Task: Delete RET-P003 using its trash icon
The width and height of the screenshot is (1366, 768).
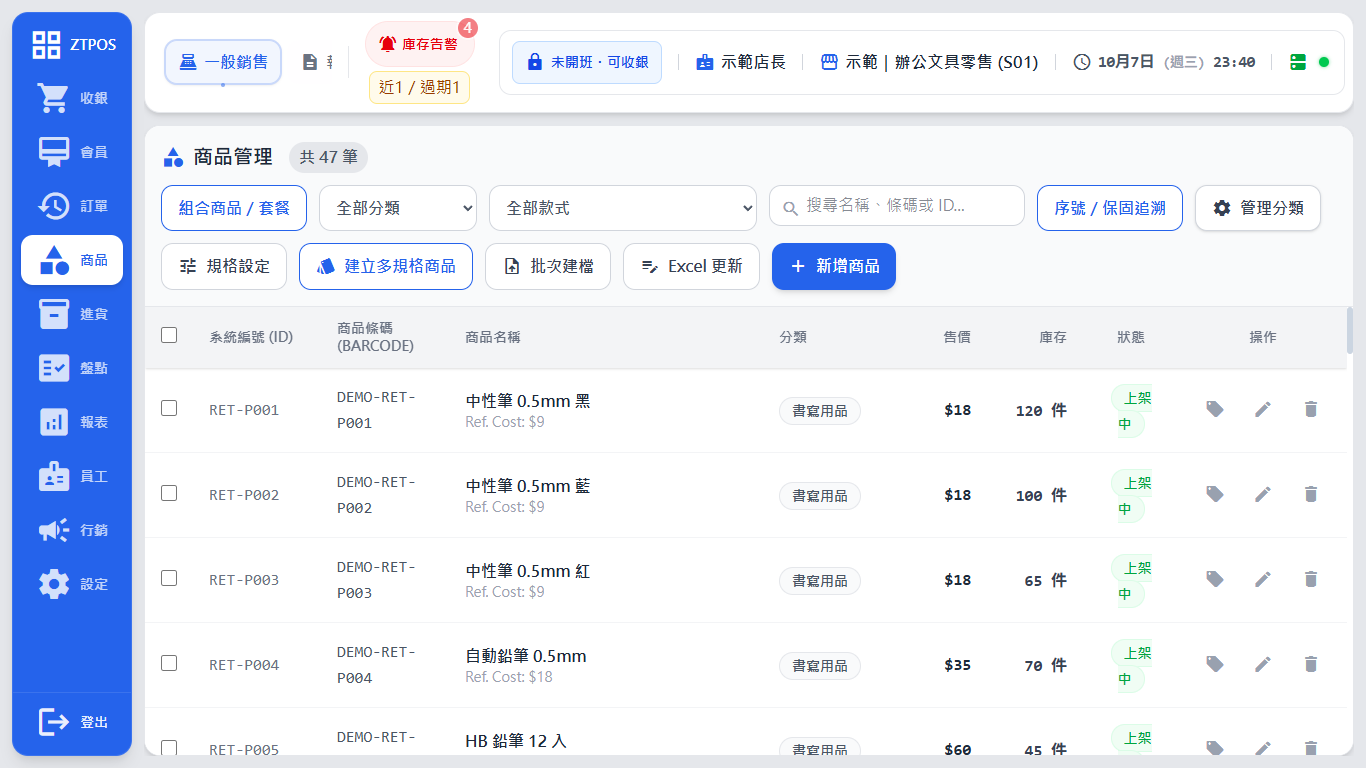Action: pyautogui.click(x=1311, y=579)
